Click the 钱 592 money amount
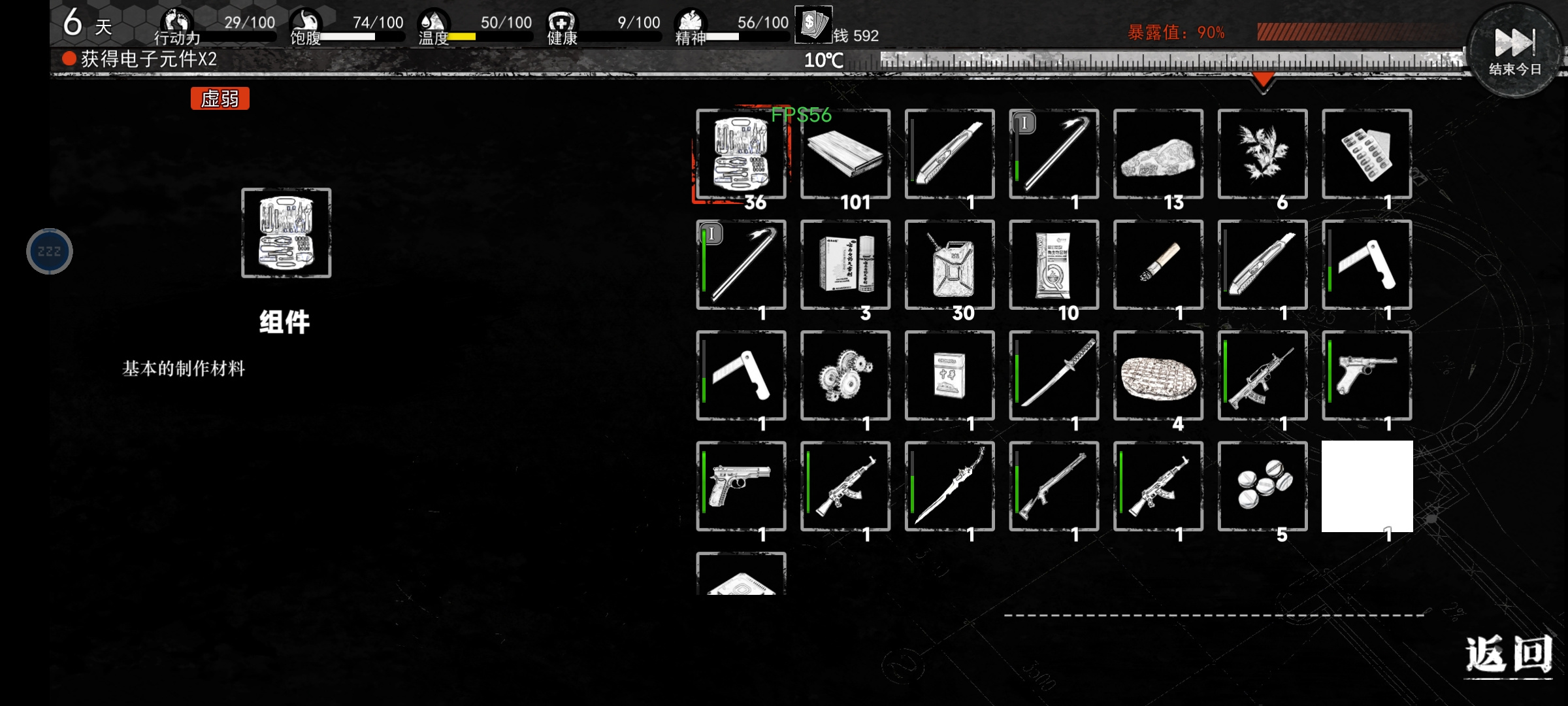 (856, 35)
